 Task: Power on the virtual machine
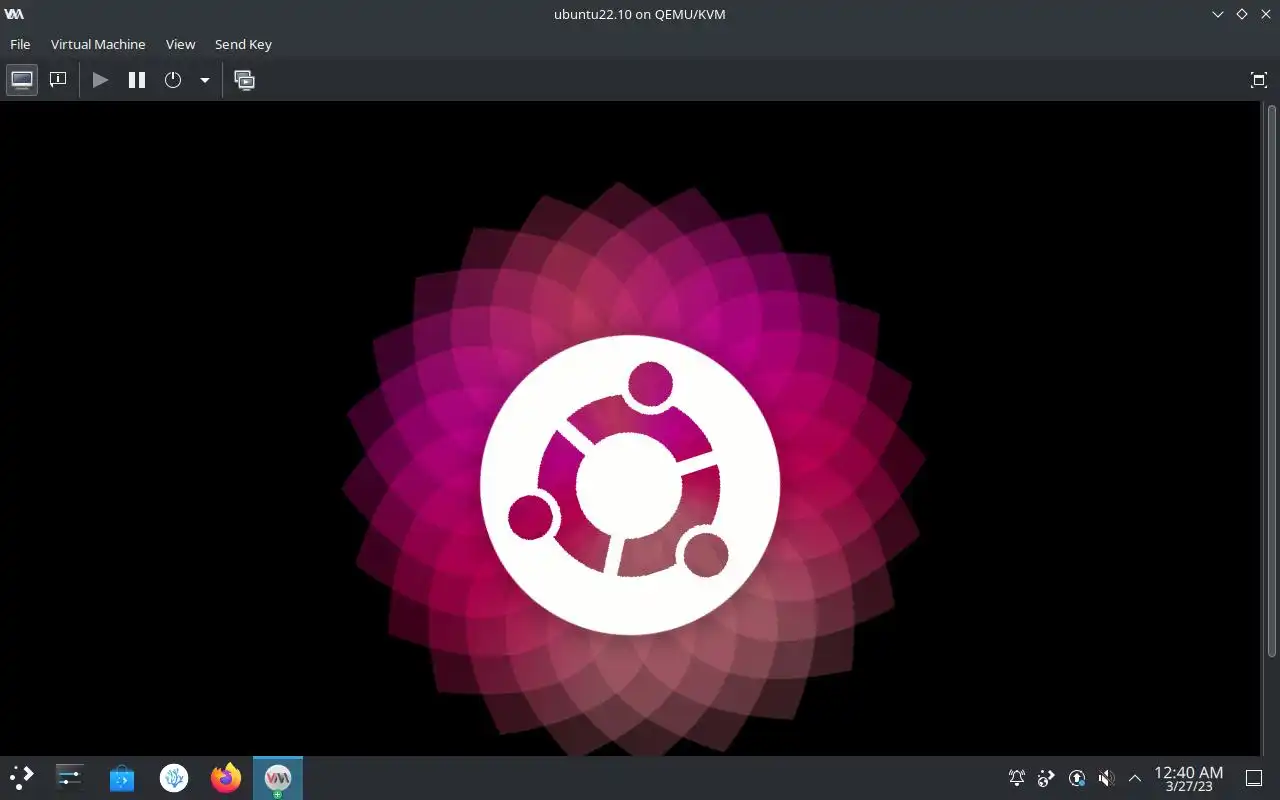pyautogui.click(x=100, y=80)
